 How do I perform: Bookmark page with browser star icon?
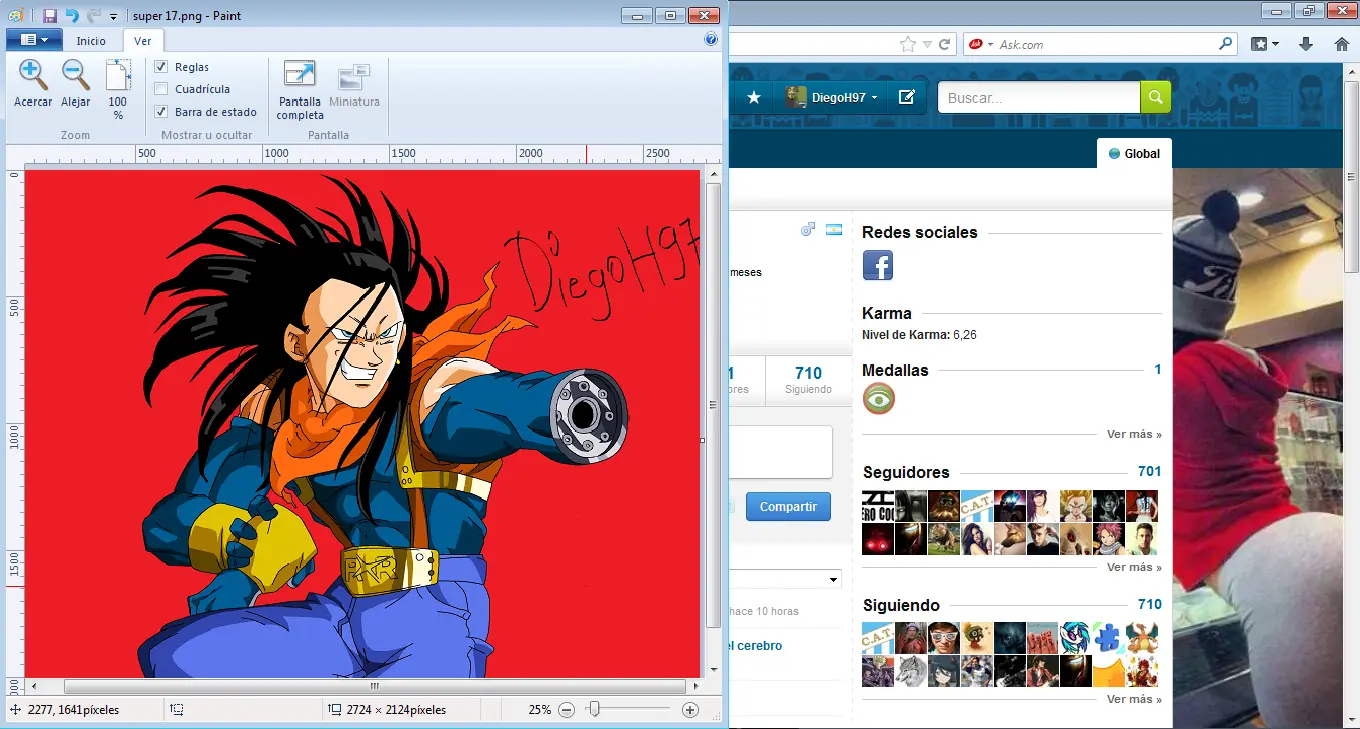[907, 44]
